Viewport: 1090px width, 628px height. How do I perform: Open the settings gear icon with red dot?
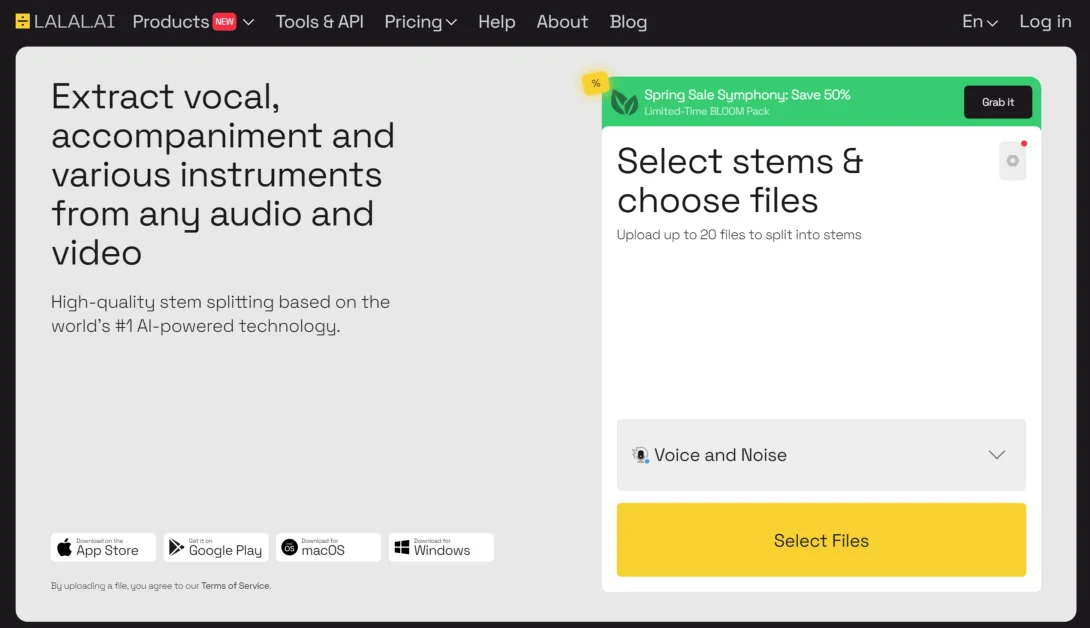[x=1013, y=161]
